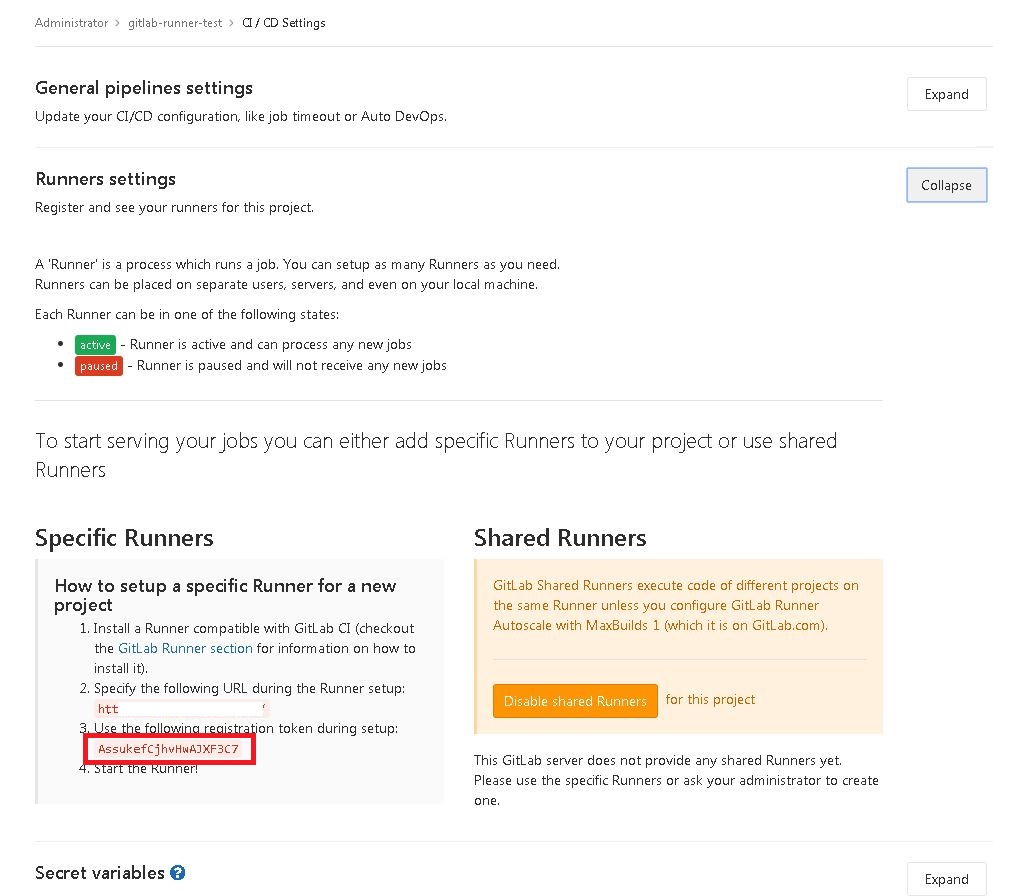Image resolution: width=1024 pixels, height=896 pixels.
Task: Expand the Secret variables section
Action: click(x=946, y=879)
